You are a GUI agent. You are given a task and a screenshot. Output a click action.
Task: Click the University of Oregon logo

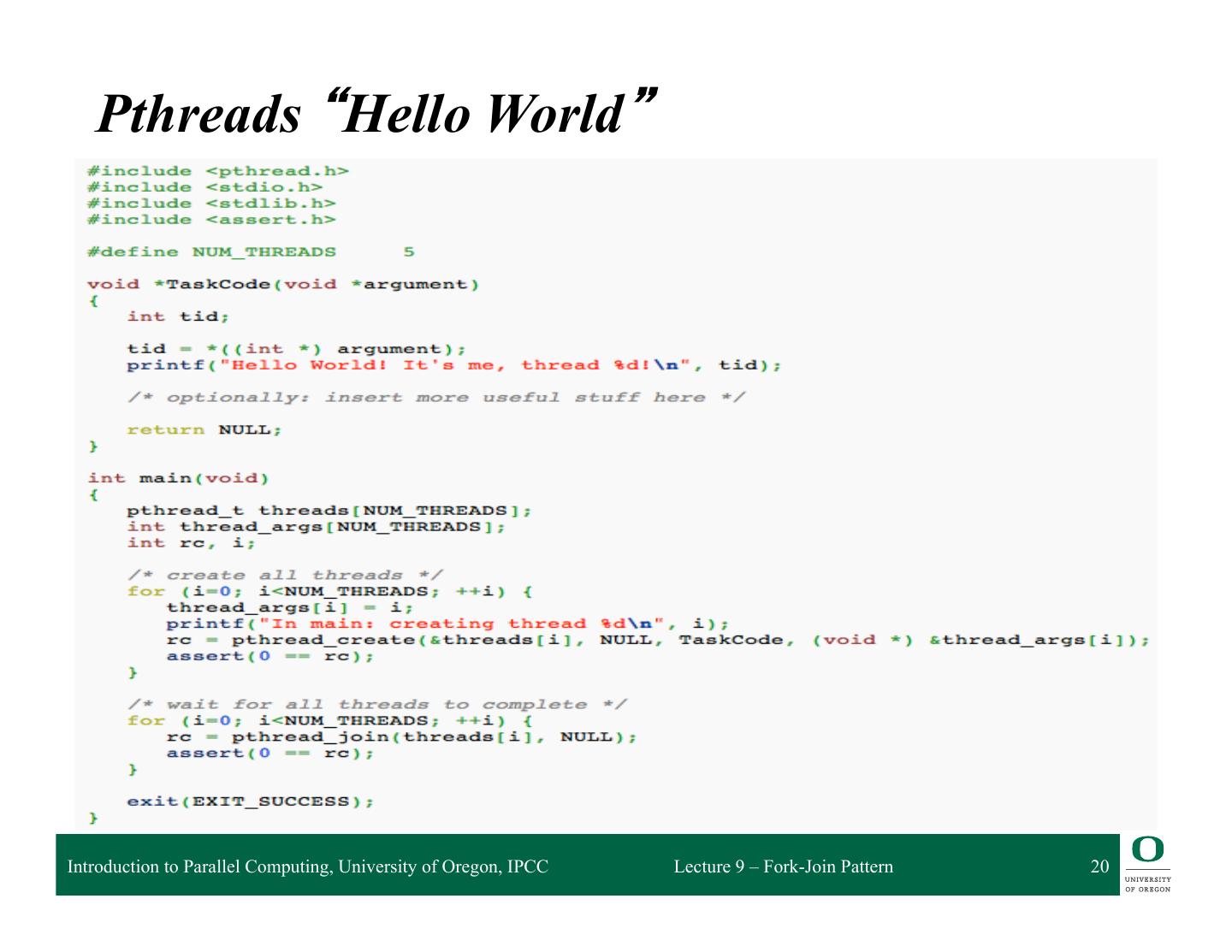coord(1147,865)
